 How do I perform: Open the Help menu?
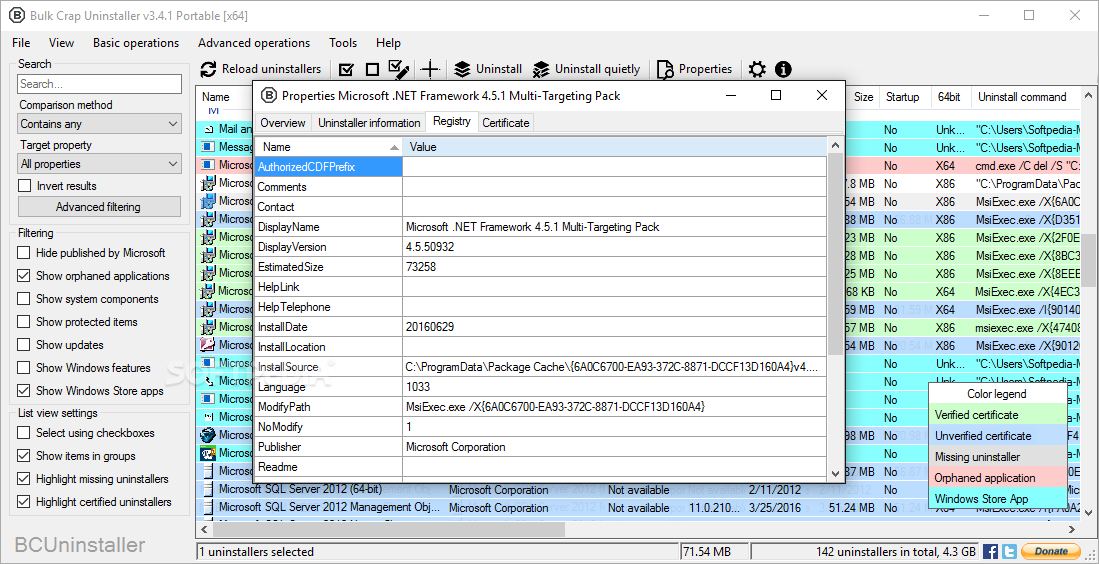[388, 43]
